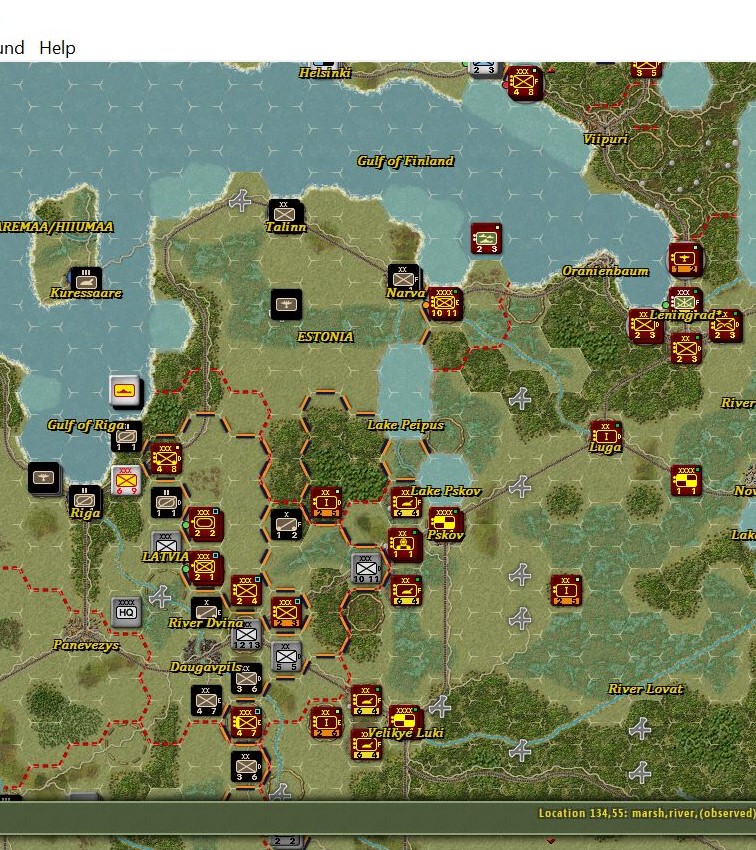Select the Soviet XXX 2 3 counter east of River Dvina

(286, 612)
